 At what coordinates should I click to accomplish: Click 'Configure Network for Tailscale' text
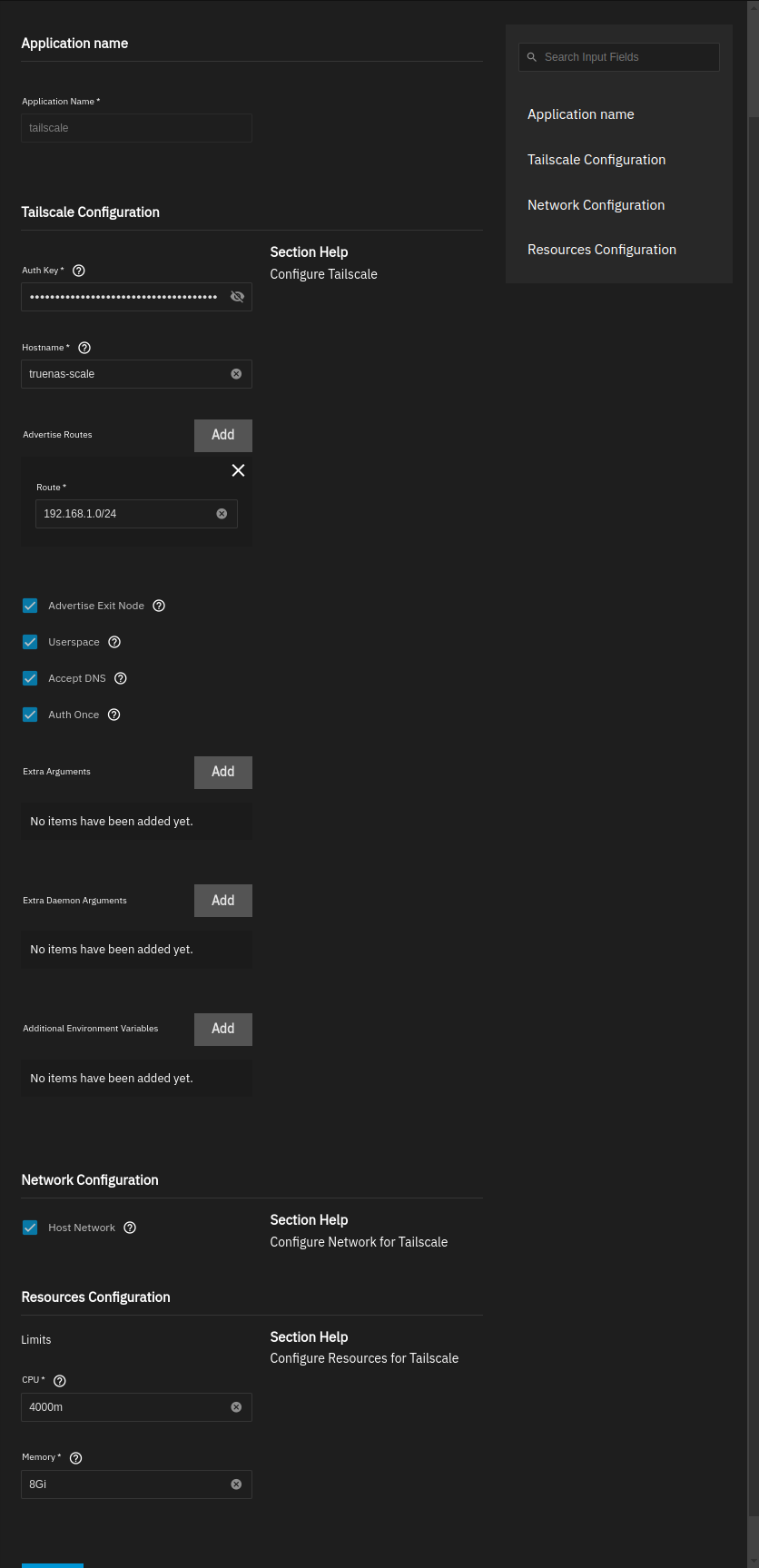[359, 1242]
